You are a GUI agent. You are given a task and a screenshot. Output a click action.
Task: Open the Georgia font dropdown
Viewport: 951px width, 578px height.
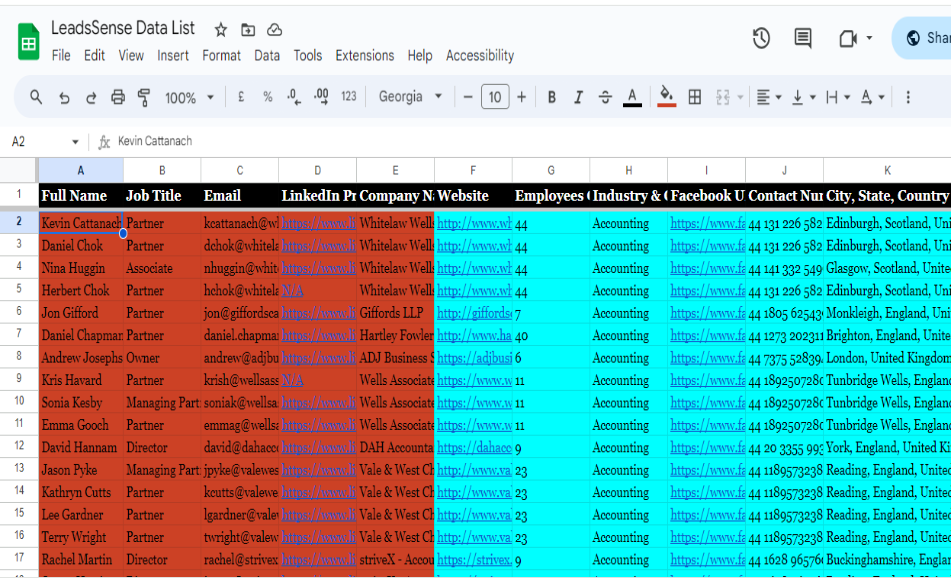point(409,97)
